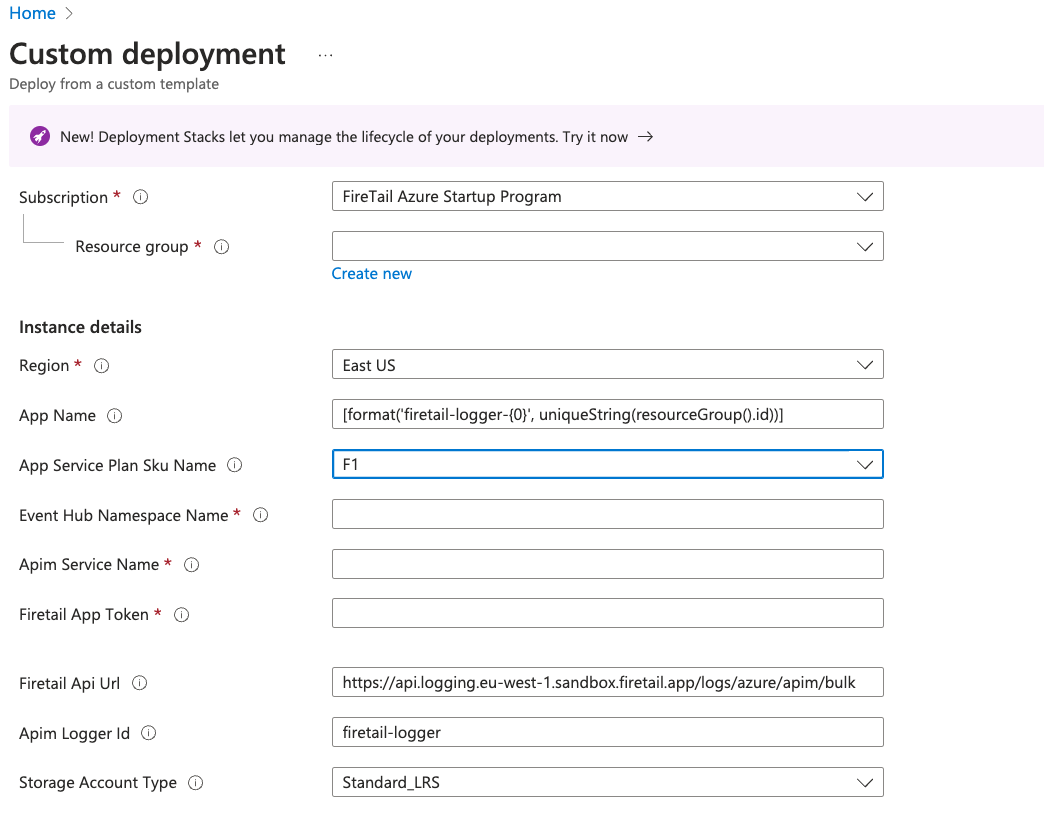Click info icon next to App Name
1044x838 pixels.
(114, 416)
